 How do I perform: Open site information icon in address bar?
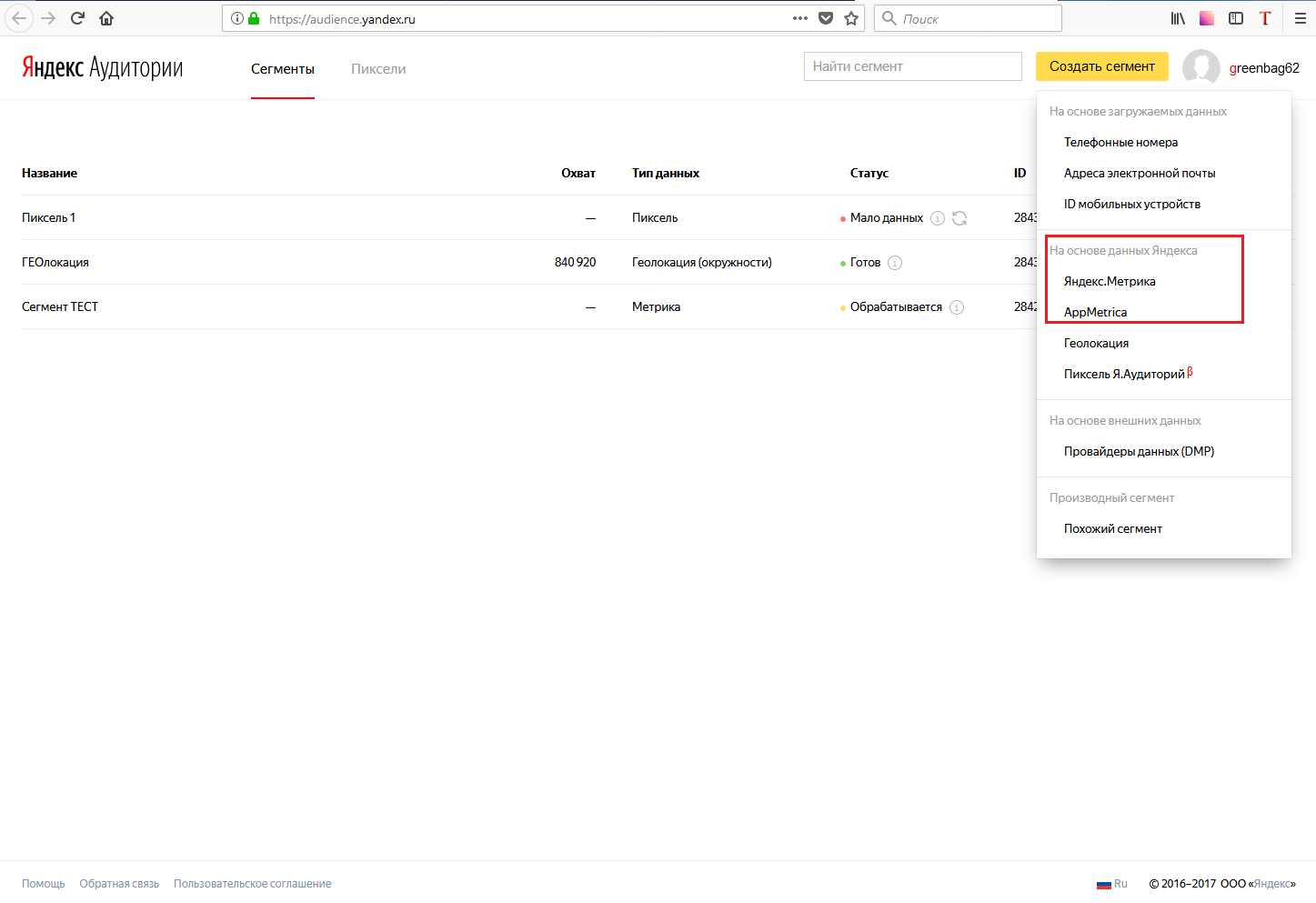click(237, 18)
